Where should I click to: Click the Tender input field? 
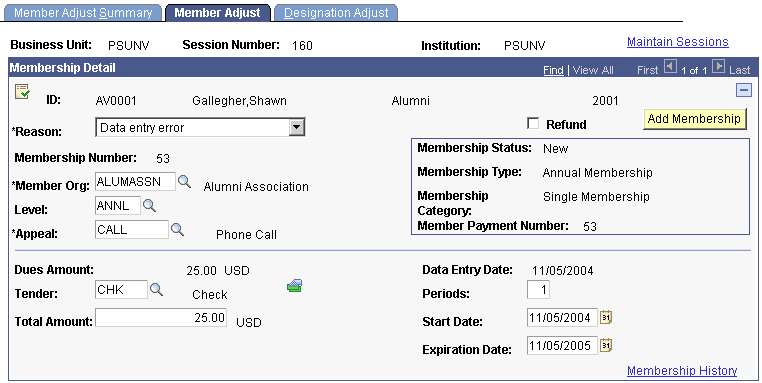[121, 290]
